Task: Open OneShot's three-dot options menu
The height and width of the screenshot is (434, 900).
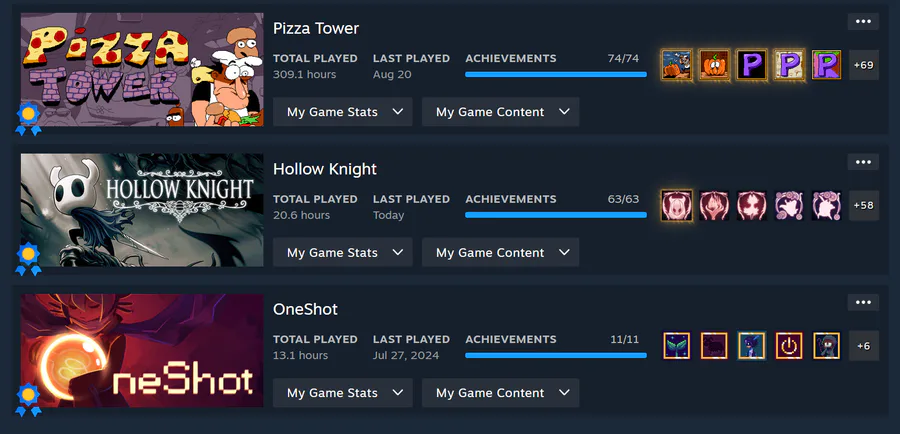Action: [x=863, y=303]
